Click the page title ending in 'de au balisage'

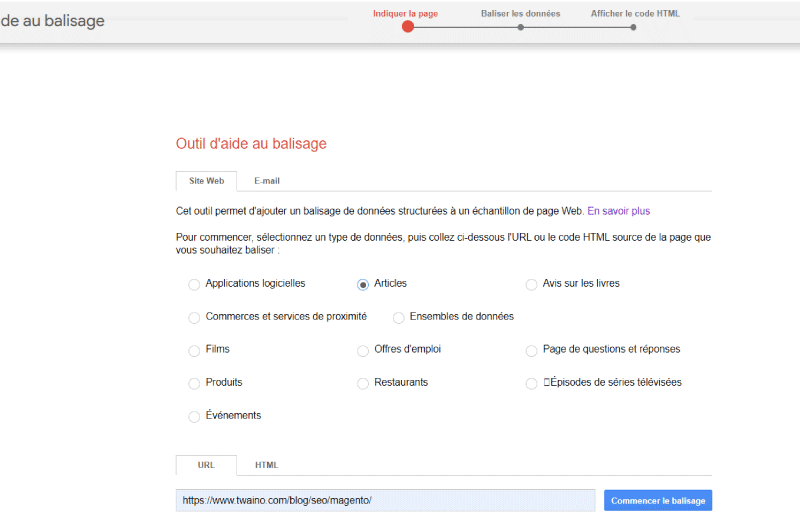tap(53, 21)
